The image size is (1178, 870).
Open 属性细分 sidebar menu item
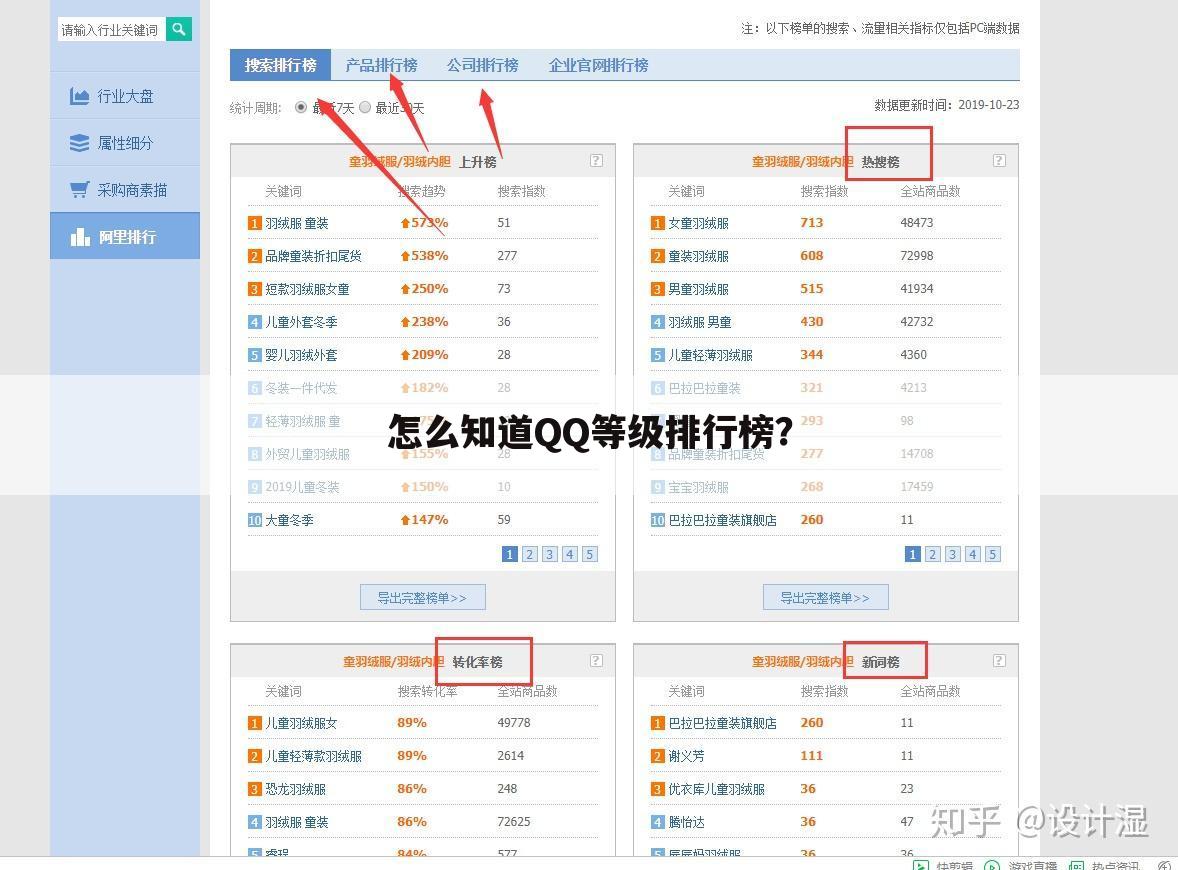coord(125,143)
